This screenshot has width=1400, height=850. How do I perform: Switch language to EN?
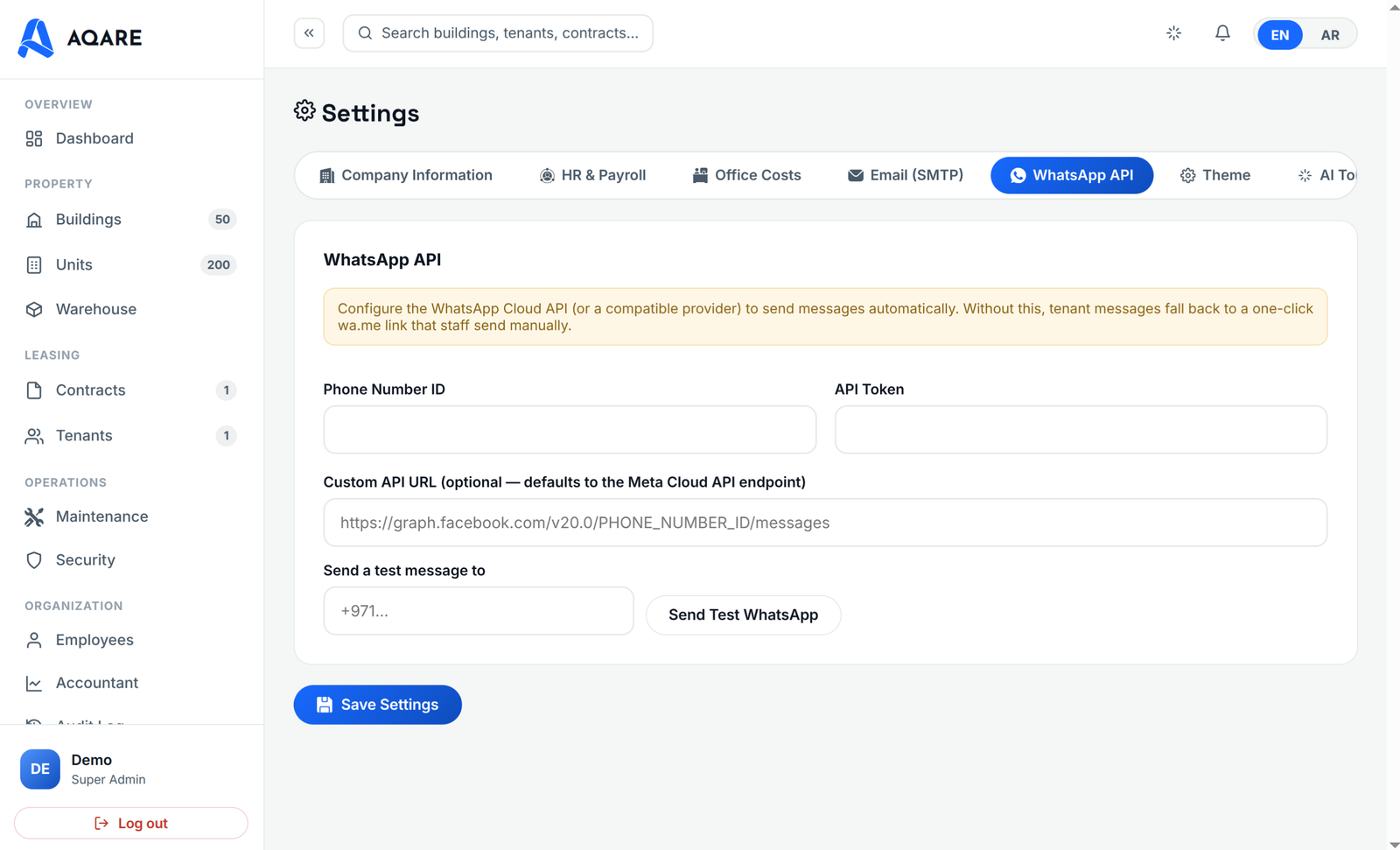pyautogui.click(x=1279, y=35)
